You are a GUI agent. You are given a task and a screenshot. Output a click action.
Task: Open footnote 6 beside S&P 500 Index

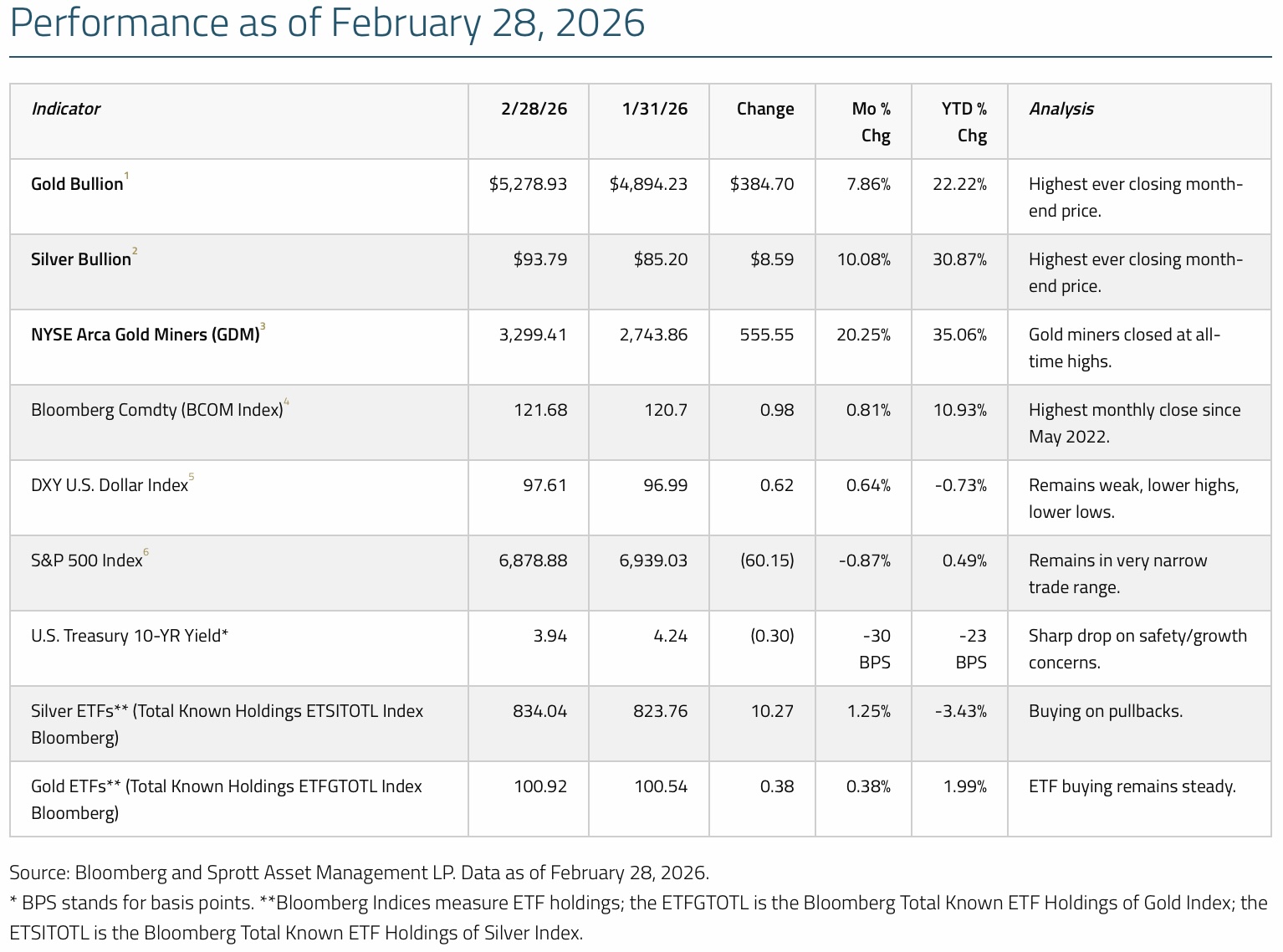[x=146, y=553]
